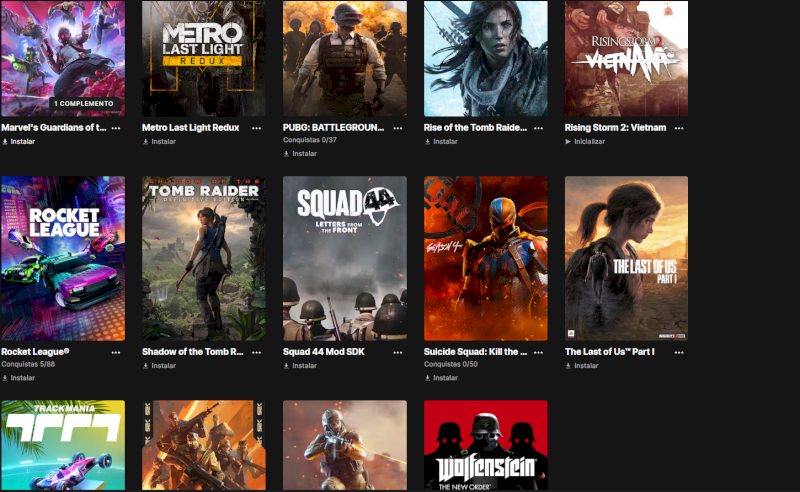This screenshot has height=492, width=800.
Task: Open options menu for Marvel's Guardians
Action: coord(116,128)
